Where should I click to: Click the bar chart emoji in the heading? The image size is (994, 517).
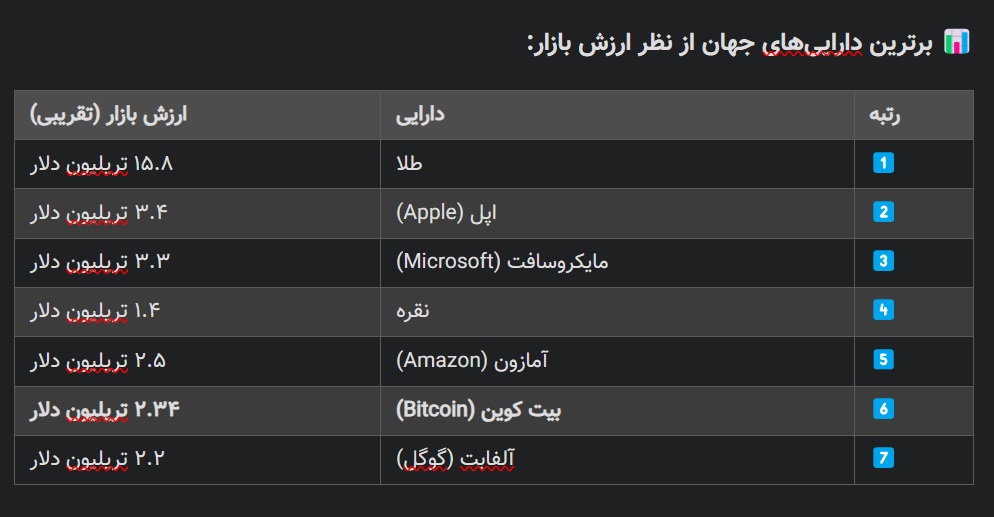click(957, 42)
